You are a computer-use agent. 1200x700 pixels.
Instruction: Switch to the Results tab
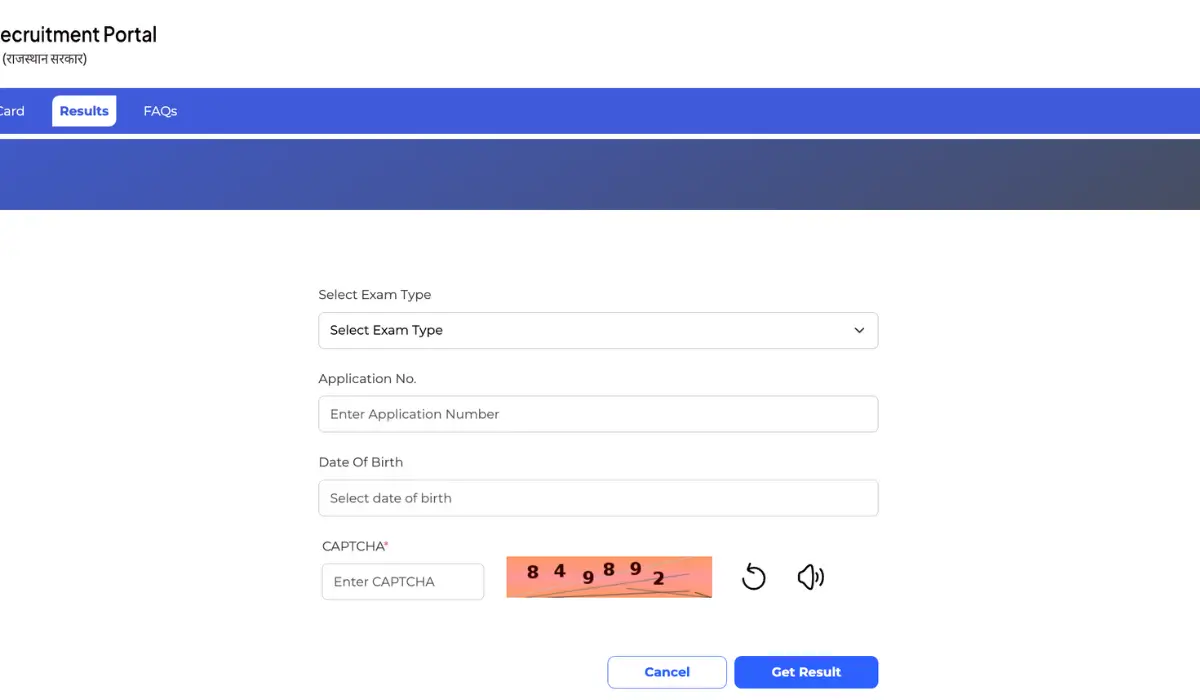tap(83, 110)
